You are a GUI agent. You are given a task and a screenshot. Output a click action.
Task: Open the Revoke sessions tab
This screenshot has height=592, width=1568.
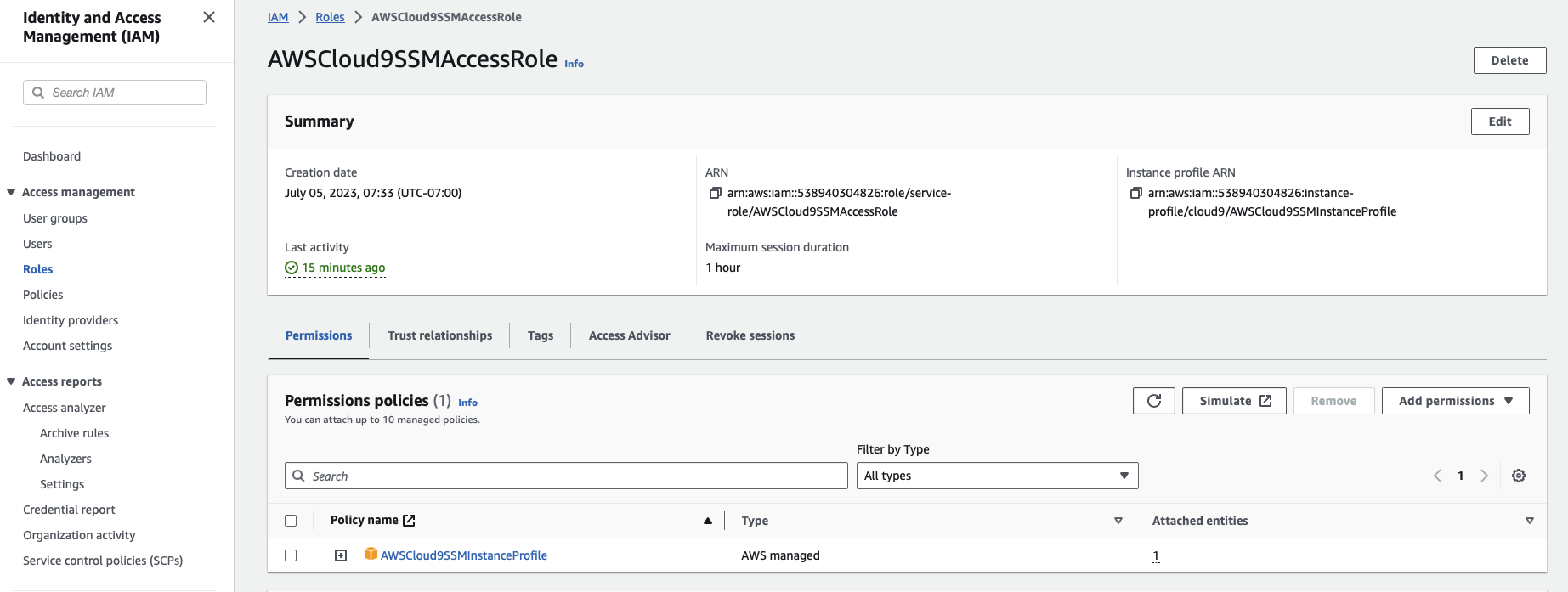tap(750, 335)
